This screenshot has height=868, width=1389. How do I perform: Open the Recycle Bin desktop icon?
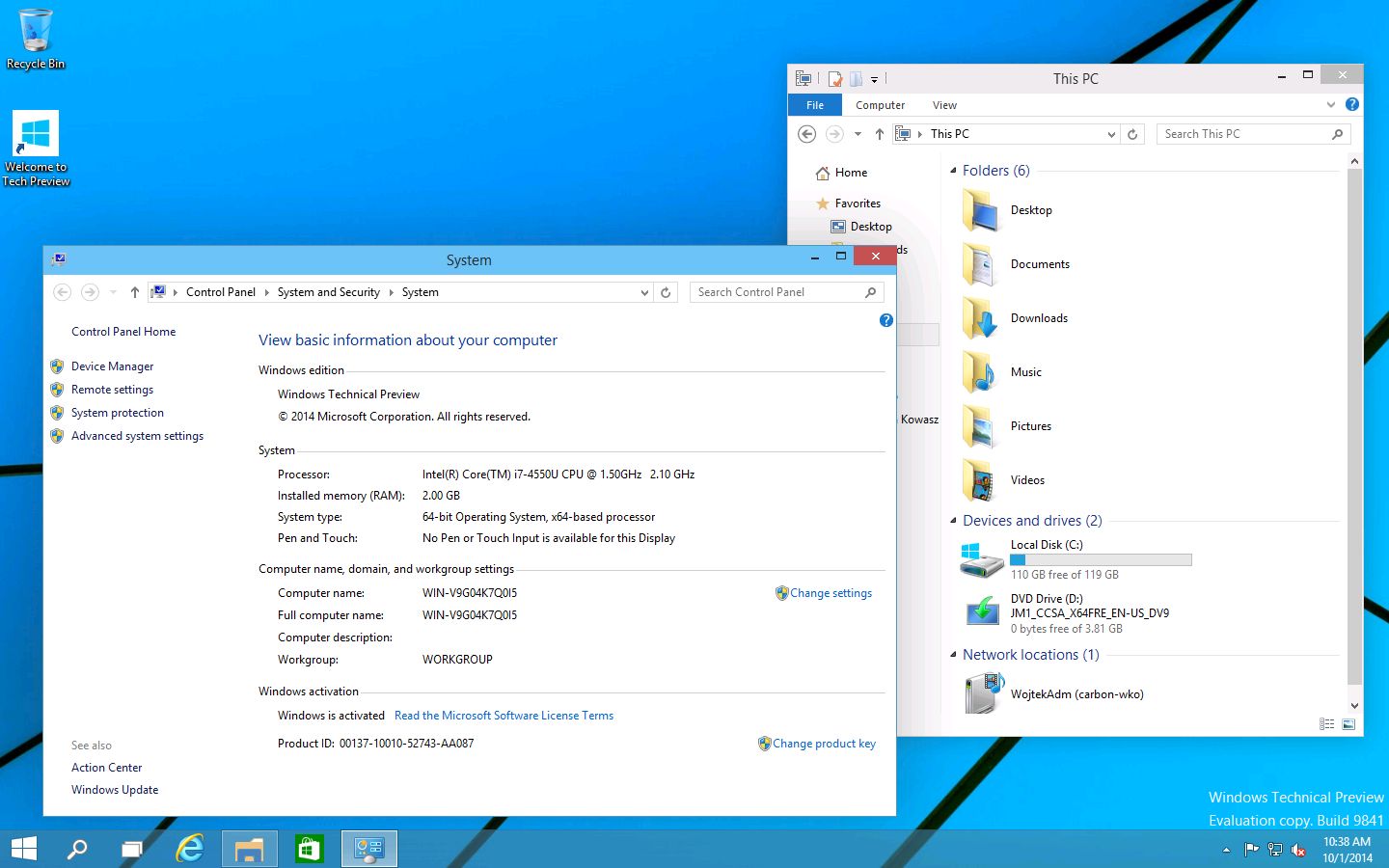click(36, 39)
